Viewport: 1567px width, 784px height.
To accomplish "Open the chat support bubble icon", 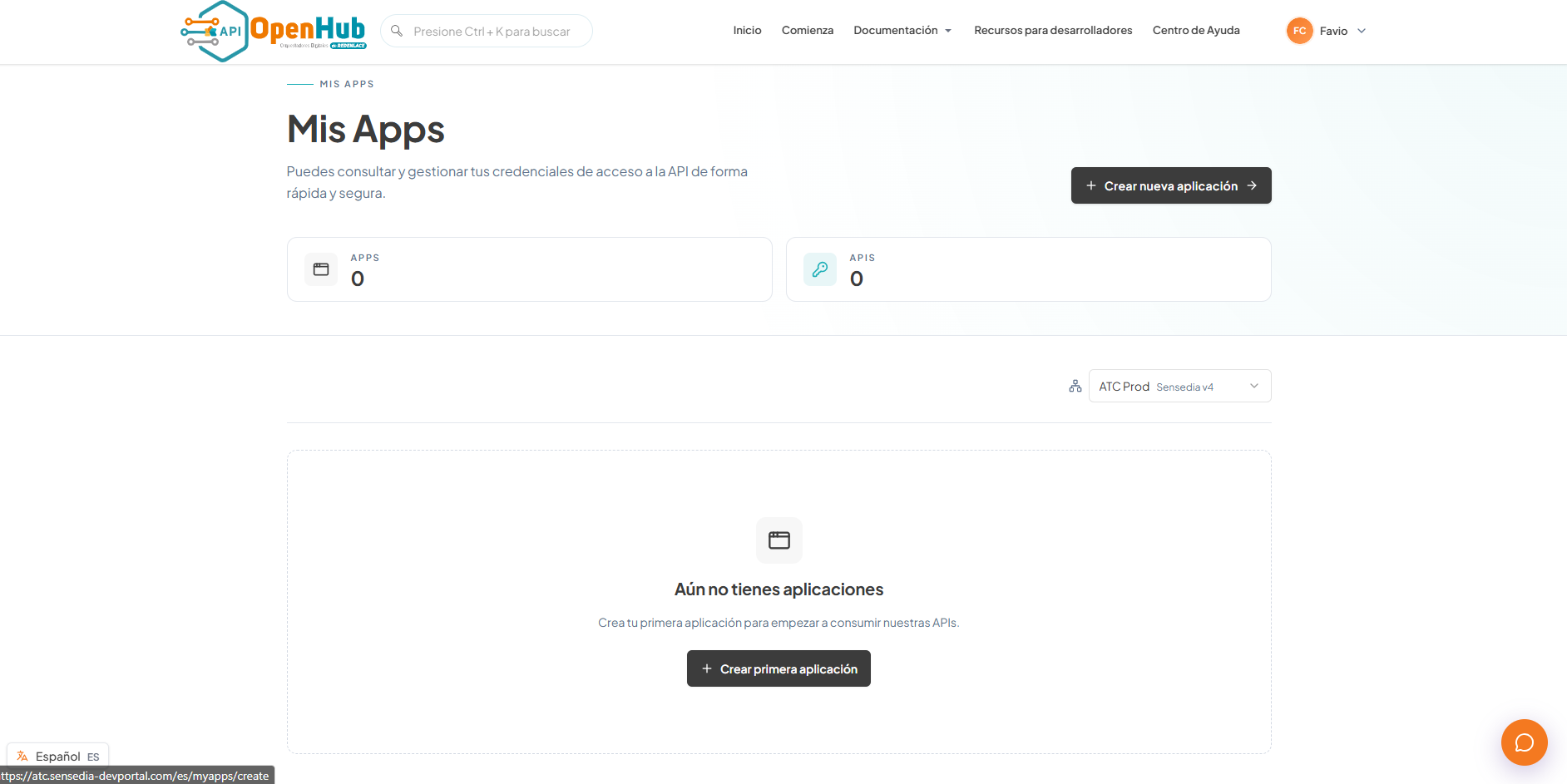I will tap(1524, 742).
